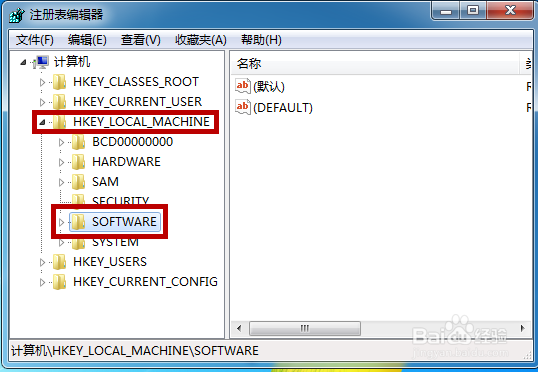Viewport: 538px width, 372px height.
Task: Click the HKEY_CLASSES_ROOT folder icon
Action: 60,82
